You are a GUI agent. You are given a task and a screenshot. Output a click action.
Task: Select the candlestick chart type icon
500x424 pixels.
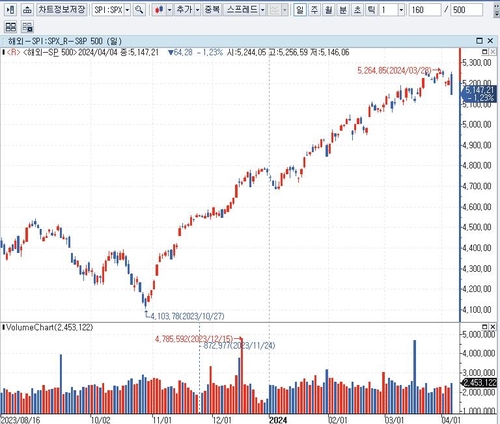pyautogui.click(x=159, y=10)
